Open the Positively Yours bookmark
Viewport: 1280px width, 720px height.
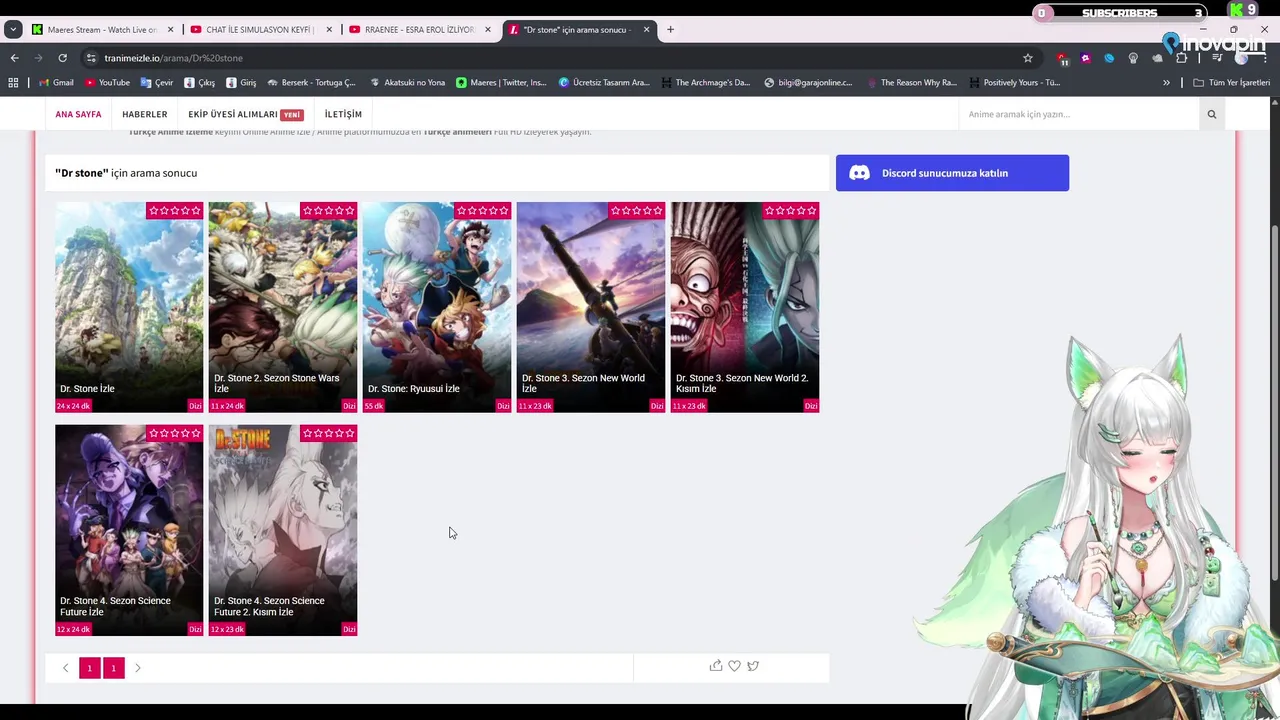click(x=1014, y=83)
